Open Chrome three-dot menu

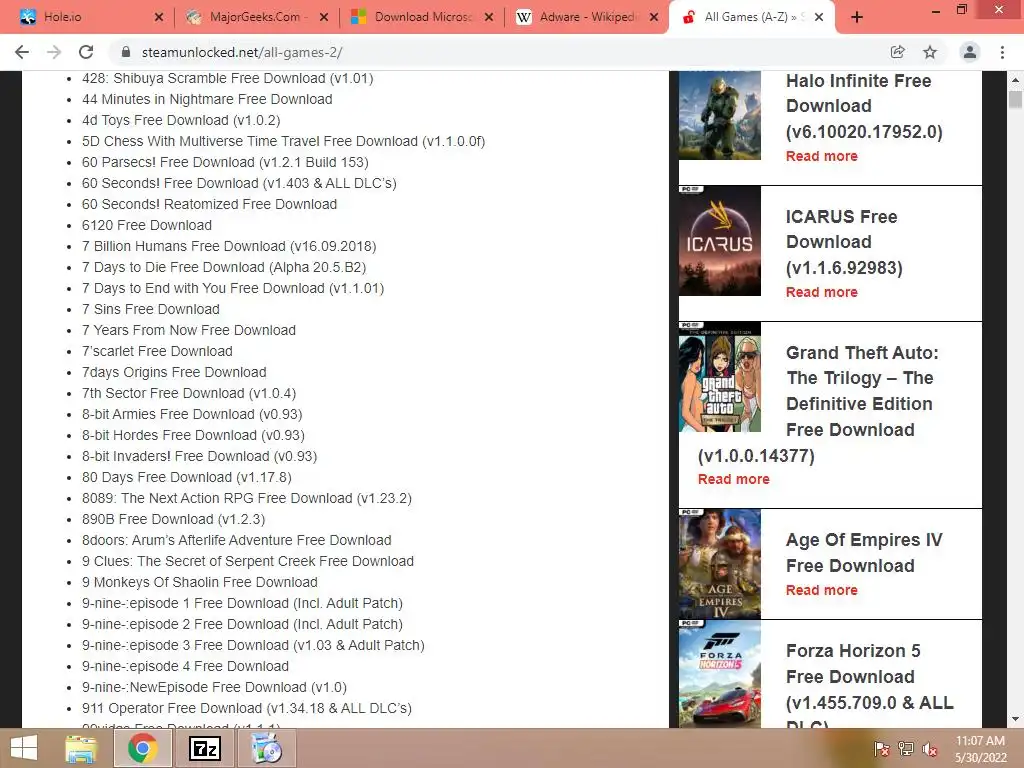(x=1002, y=52)
